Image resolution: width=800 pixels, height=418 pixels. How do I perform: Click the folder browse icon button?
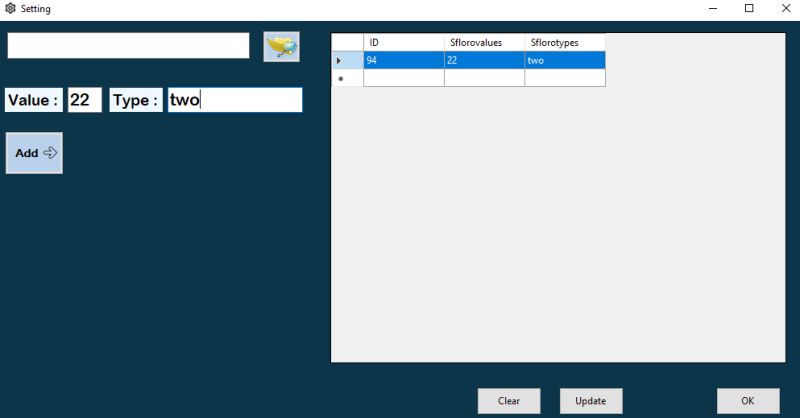pyautogui.click(x=281, y=46)
